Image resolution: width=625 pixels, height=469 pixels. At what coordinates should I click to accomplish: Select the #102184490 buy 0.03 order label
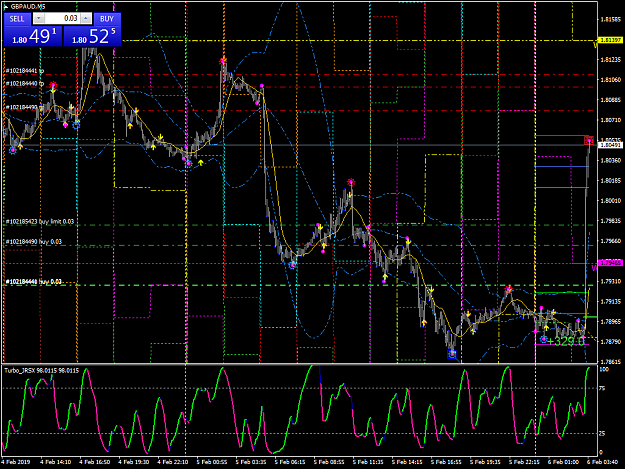tap(33, 242)
